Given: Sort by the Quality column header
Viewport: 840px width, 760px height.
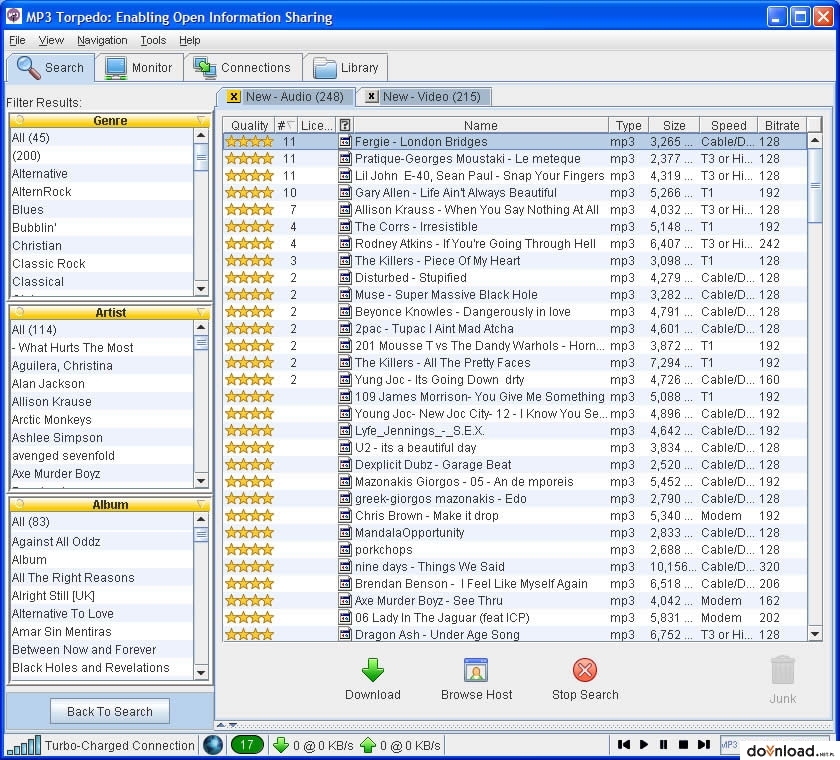Looking at the screenshot, I should [x=249, y=125].
